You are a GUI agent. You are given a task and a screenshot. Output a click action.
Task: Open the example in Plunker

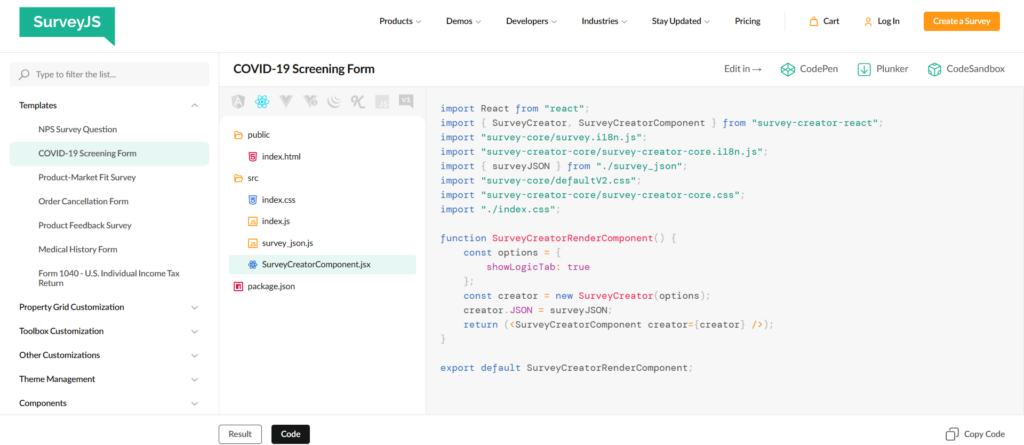882,69
